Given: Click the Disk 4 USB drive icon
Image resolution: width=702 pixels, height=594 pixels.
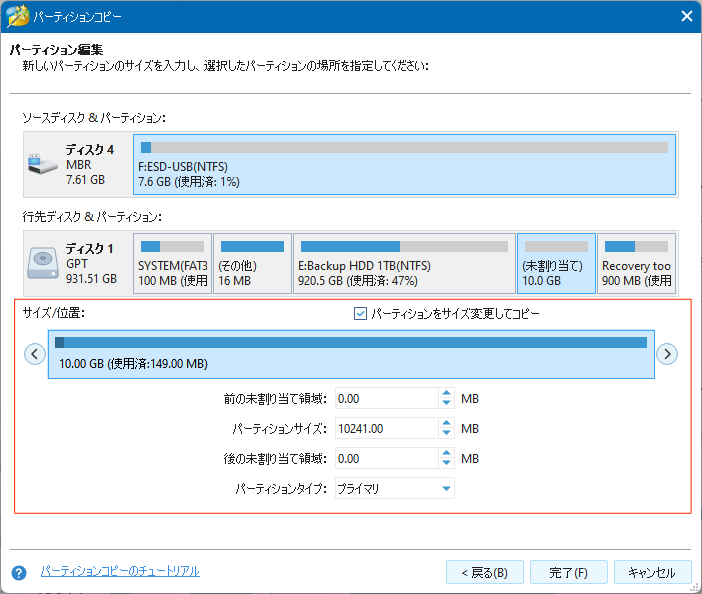Looking at the screenshot, I should click(42, 165).
